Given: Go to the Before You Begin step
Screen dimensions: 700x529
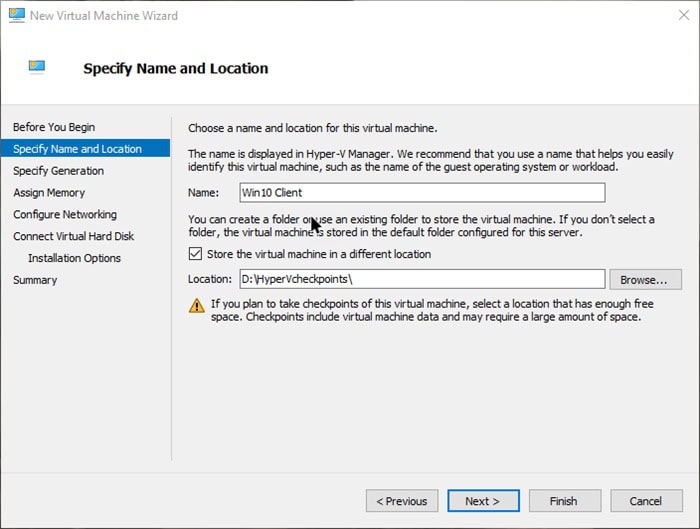Looking at the screenshot, I should coord(54,127).
